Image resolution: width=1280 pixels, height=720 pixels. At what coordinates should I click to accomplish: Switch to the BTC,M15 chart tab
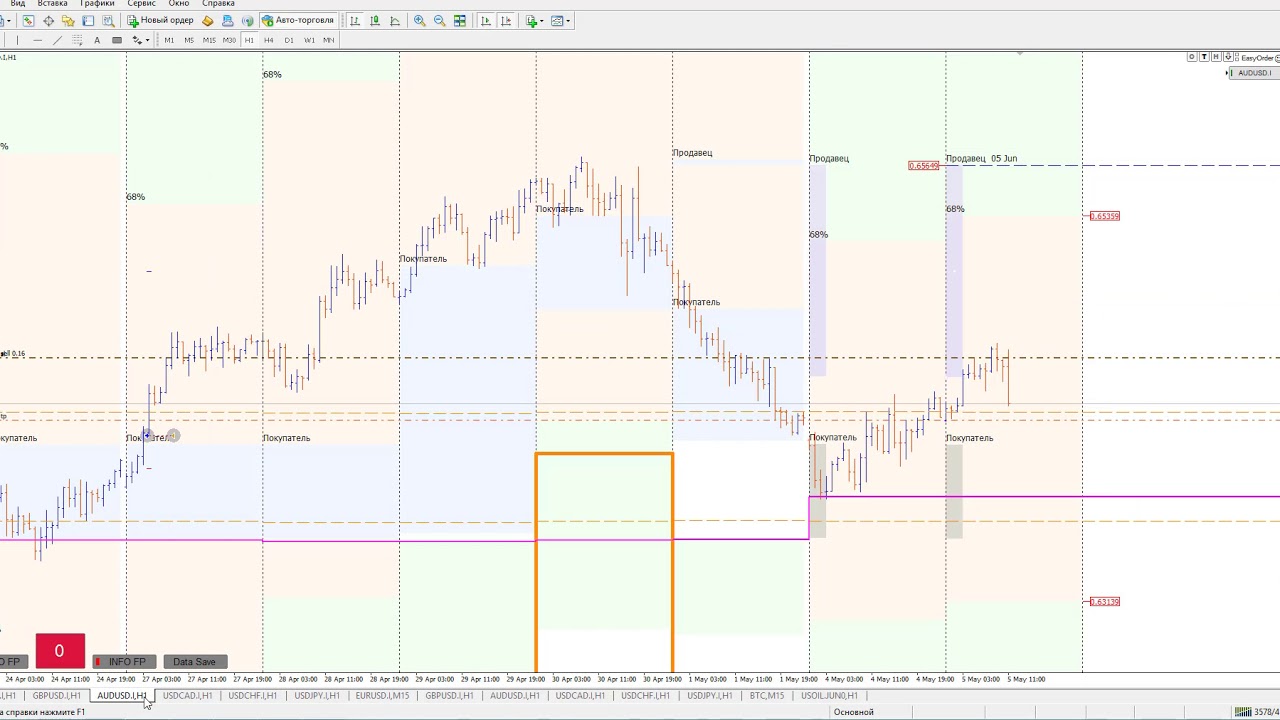[x=767, y=695]
